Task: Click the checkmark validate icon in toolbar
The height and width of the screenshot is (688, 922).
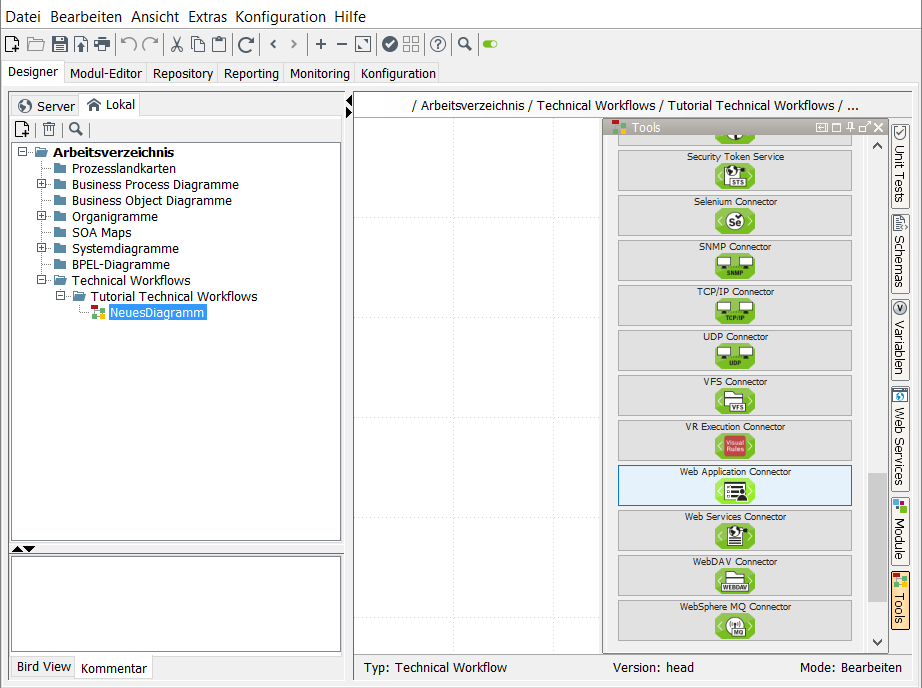Action: pyautogui.click(x=390, y=44)
